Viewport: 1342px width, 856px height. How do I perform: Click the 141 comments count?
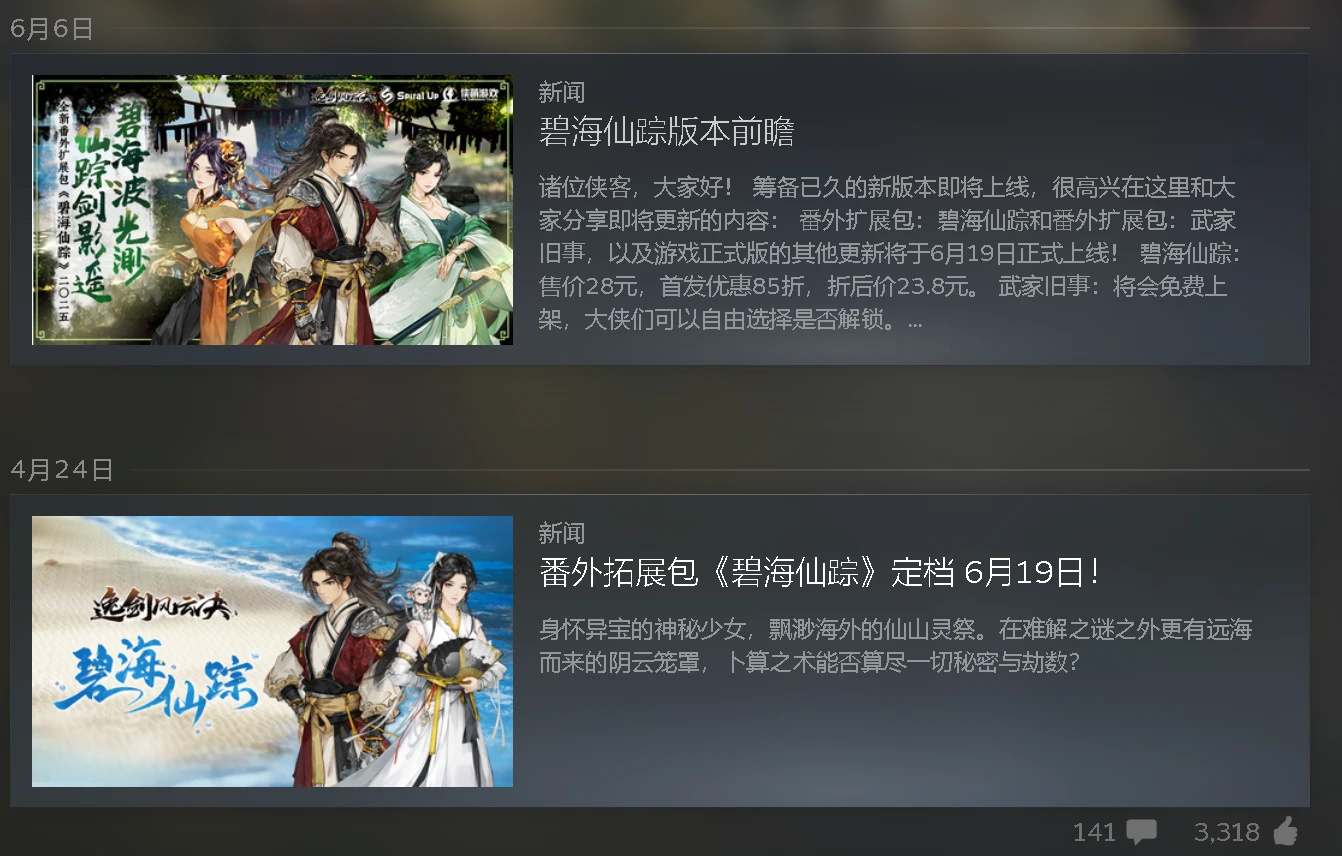(x=1094, y=832)
